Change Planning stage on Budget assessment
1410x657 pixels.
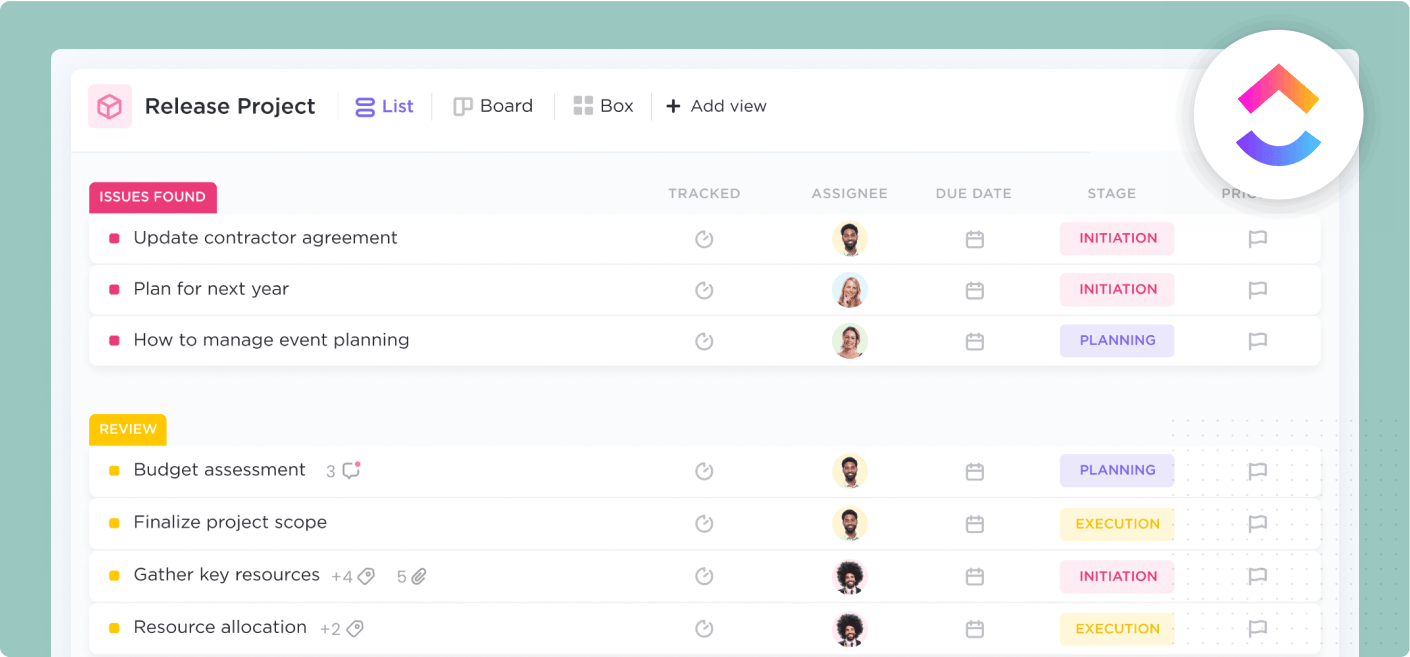point(1116,470)
